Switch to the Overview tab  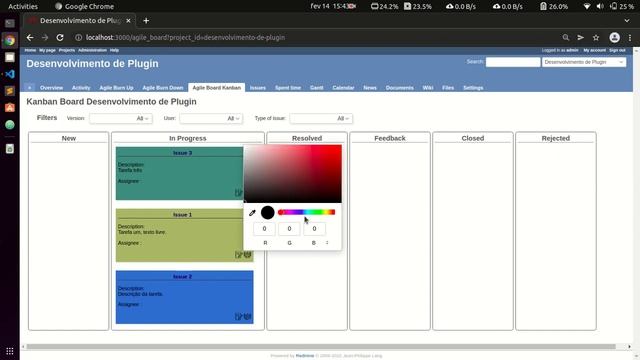[x=51, y=88]
